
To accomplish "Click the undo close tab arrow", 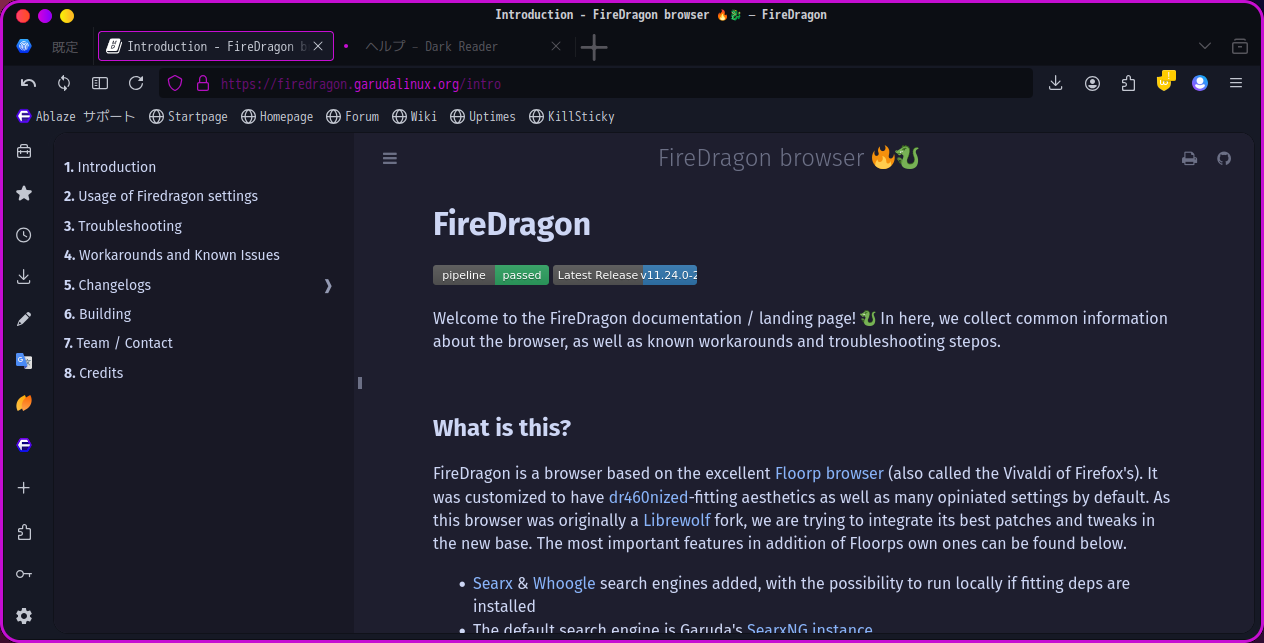I will (28, 83).
